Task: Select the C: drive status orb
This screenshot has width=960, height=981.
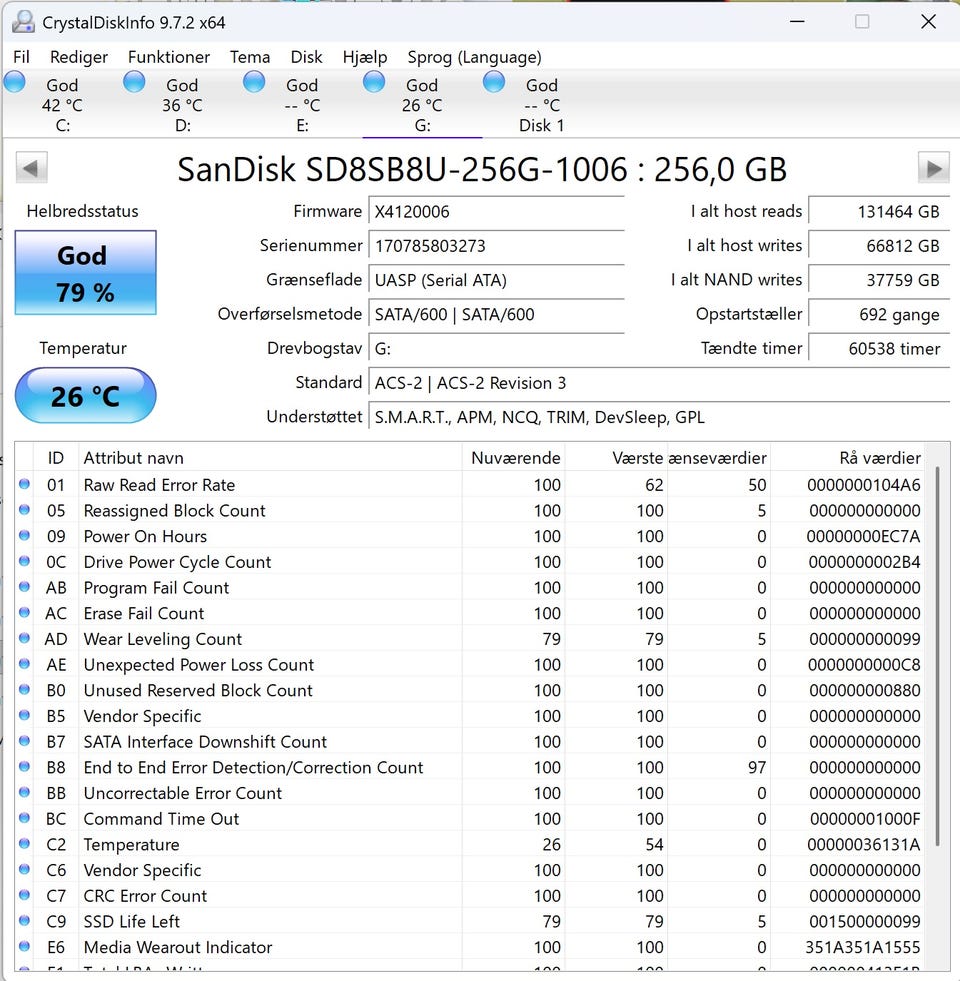Action: click(14, 82)
